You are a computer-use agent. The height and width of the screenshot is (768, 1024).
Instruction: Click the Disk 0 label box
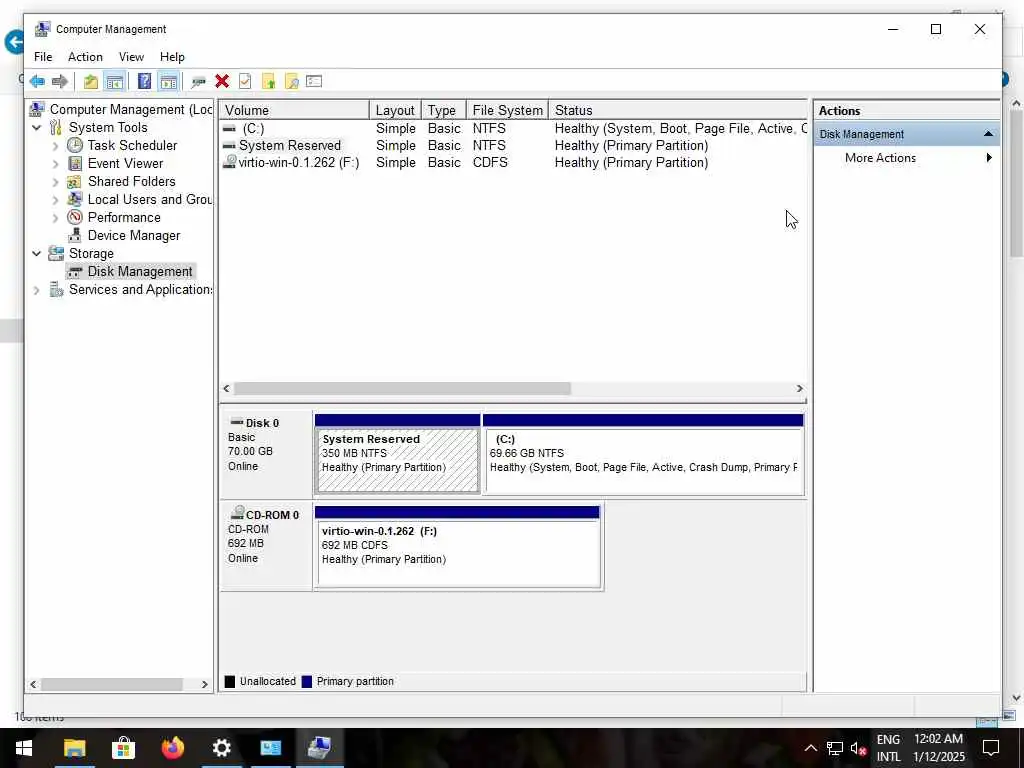point(266,453)
